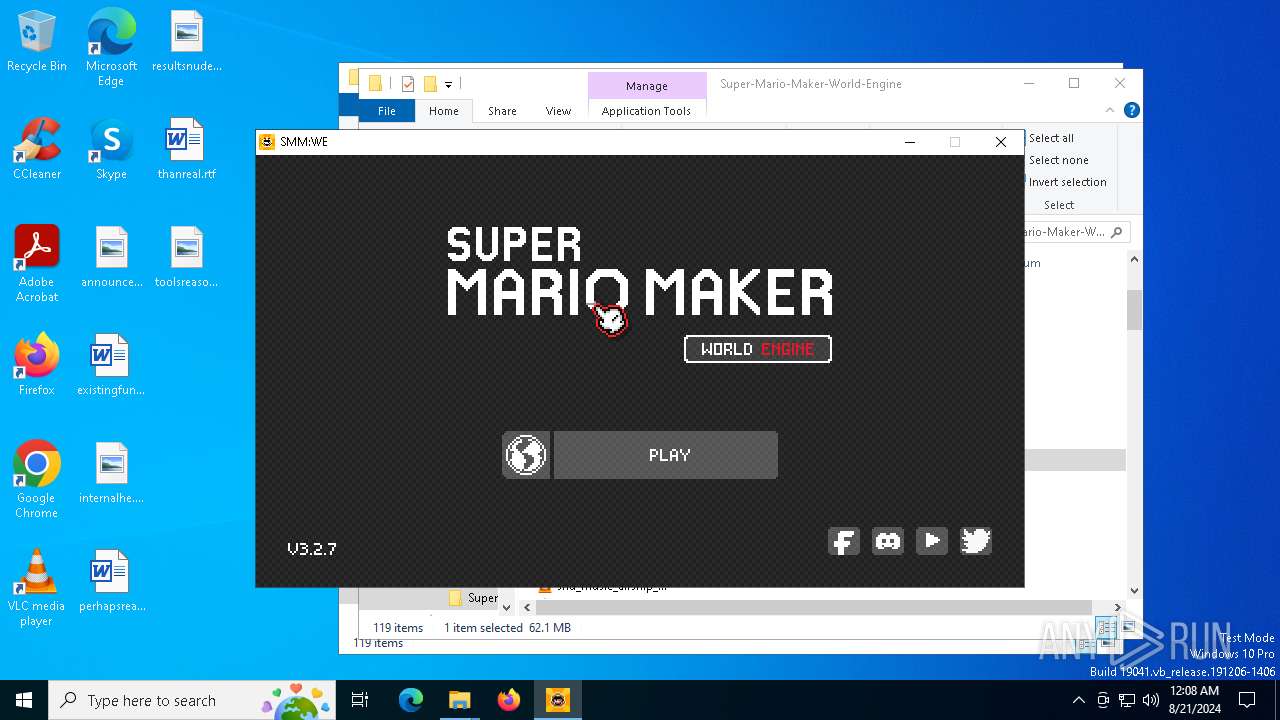
Task: Open Task View on the taskbar
Action: tap(361, 700)
